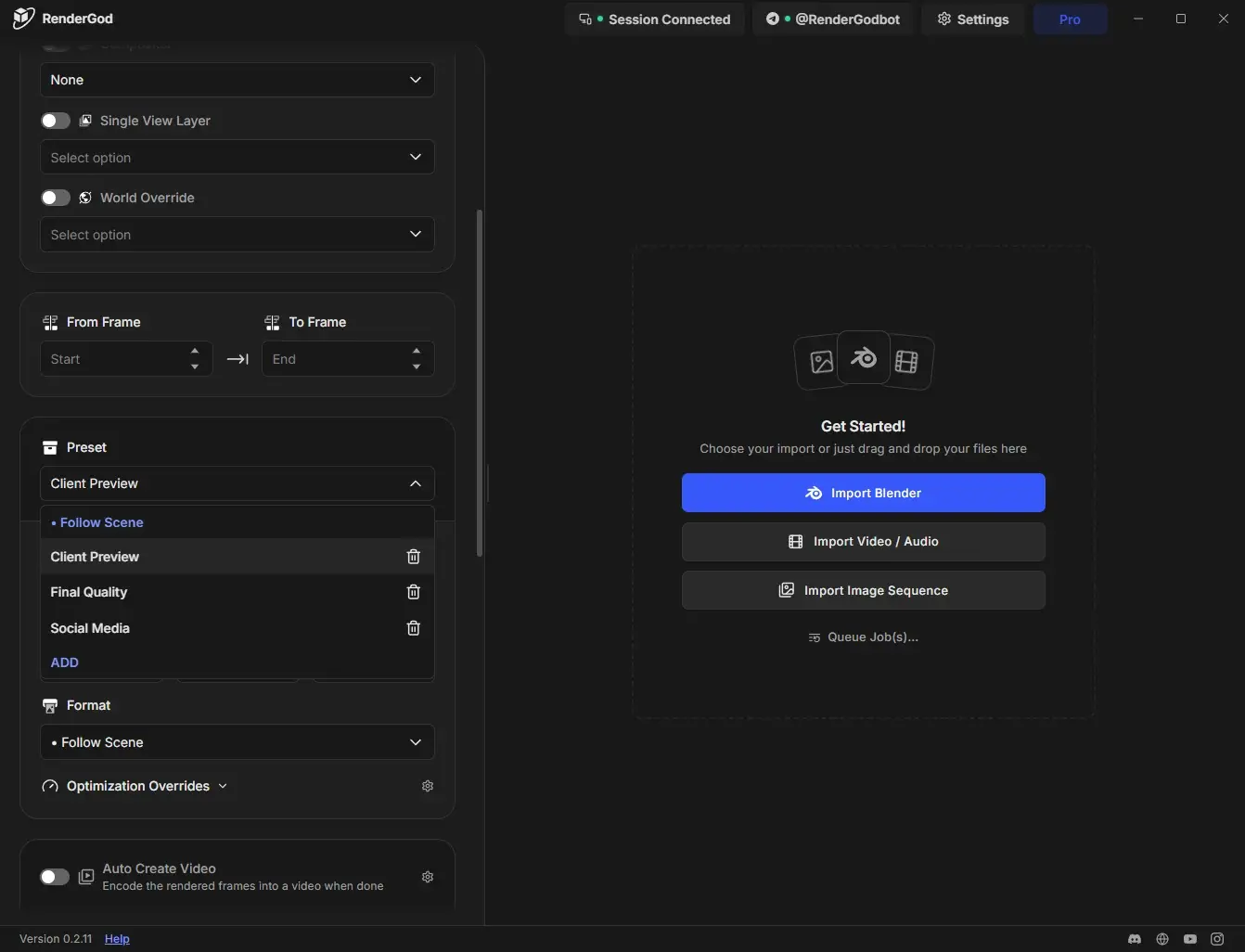Click Import Video / Audio button

pyautogui.click(x=864, y=542)
